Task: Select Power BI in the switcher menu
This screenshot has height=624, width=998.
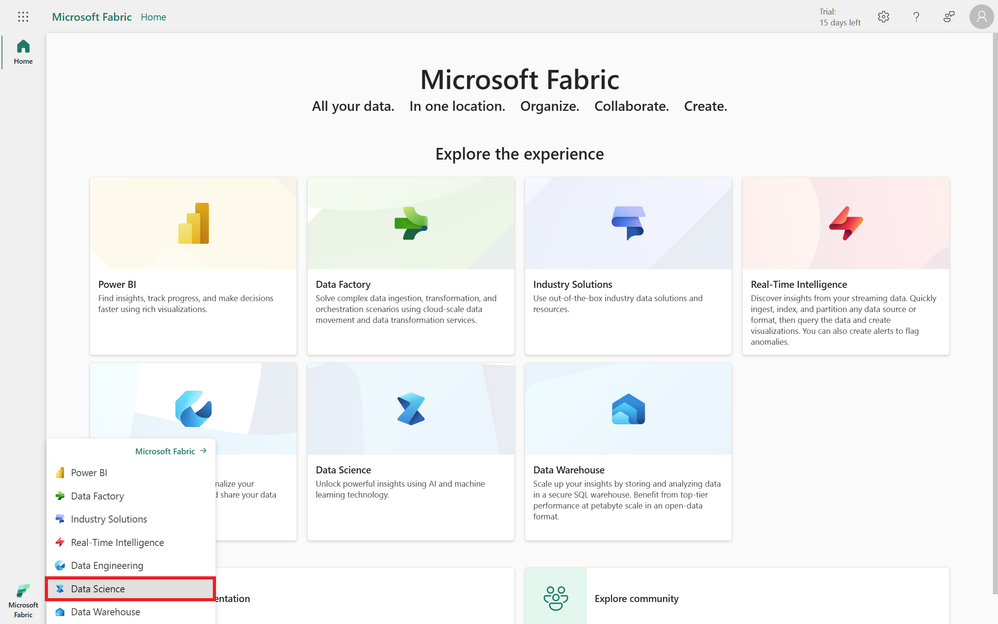Action: coord(130,472)
